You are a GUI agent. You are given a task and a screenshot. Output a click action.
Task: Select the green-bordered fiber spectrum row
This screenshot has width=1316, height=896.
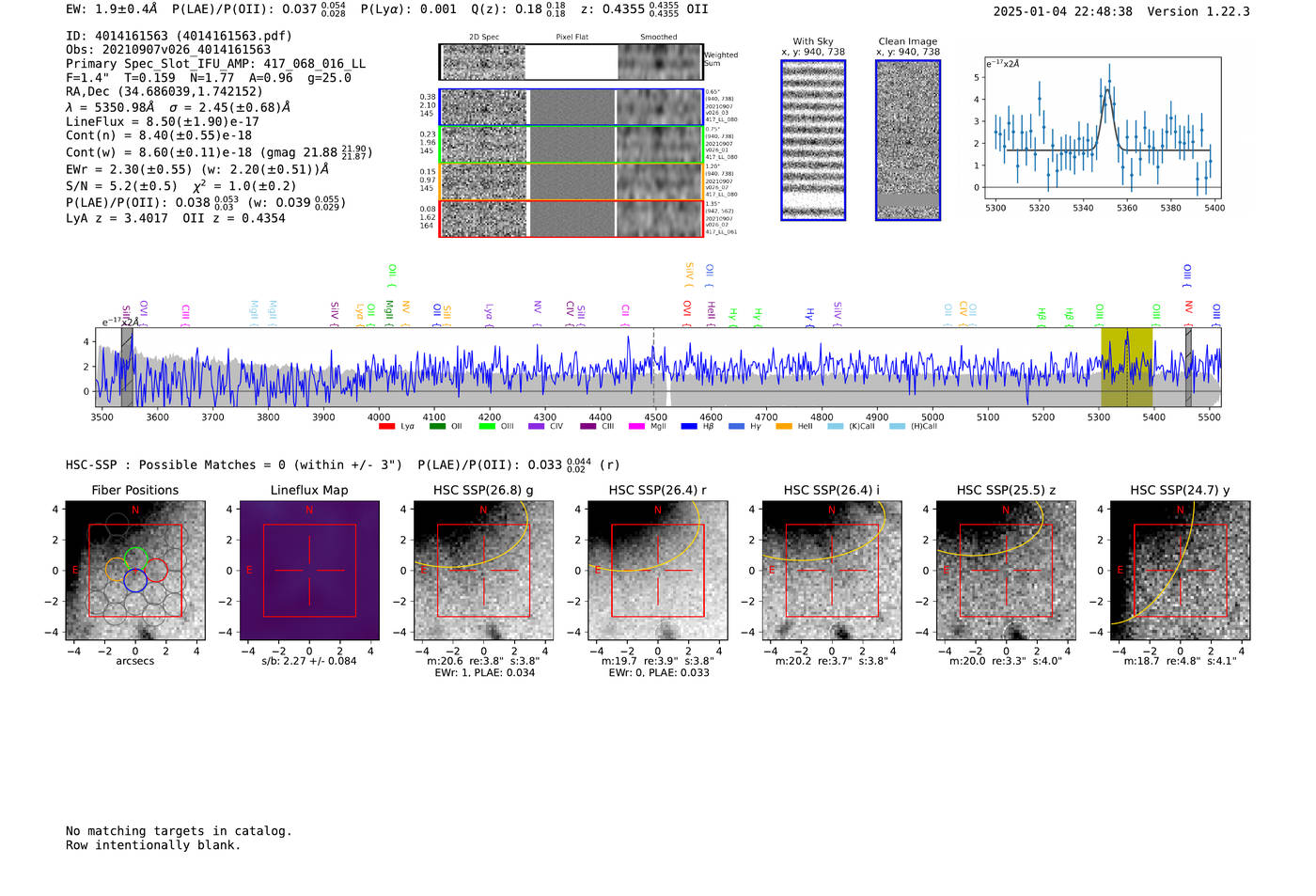click(x=571, y=145)
